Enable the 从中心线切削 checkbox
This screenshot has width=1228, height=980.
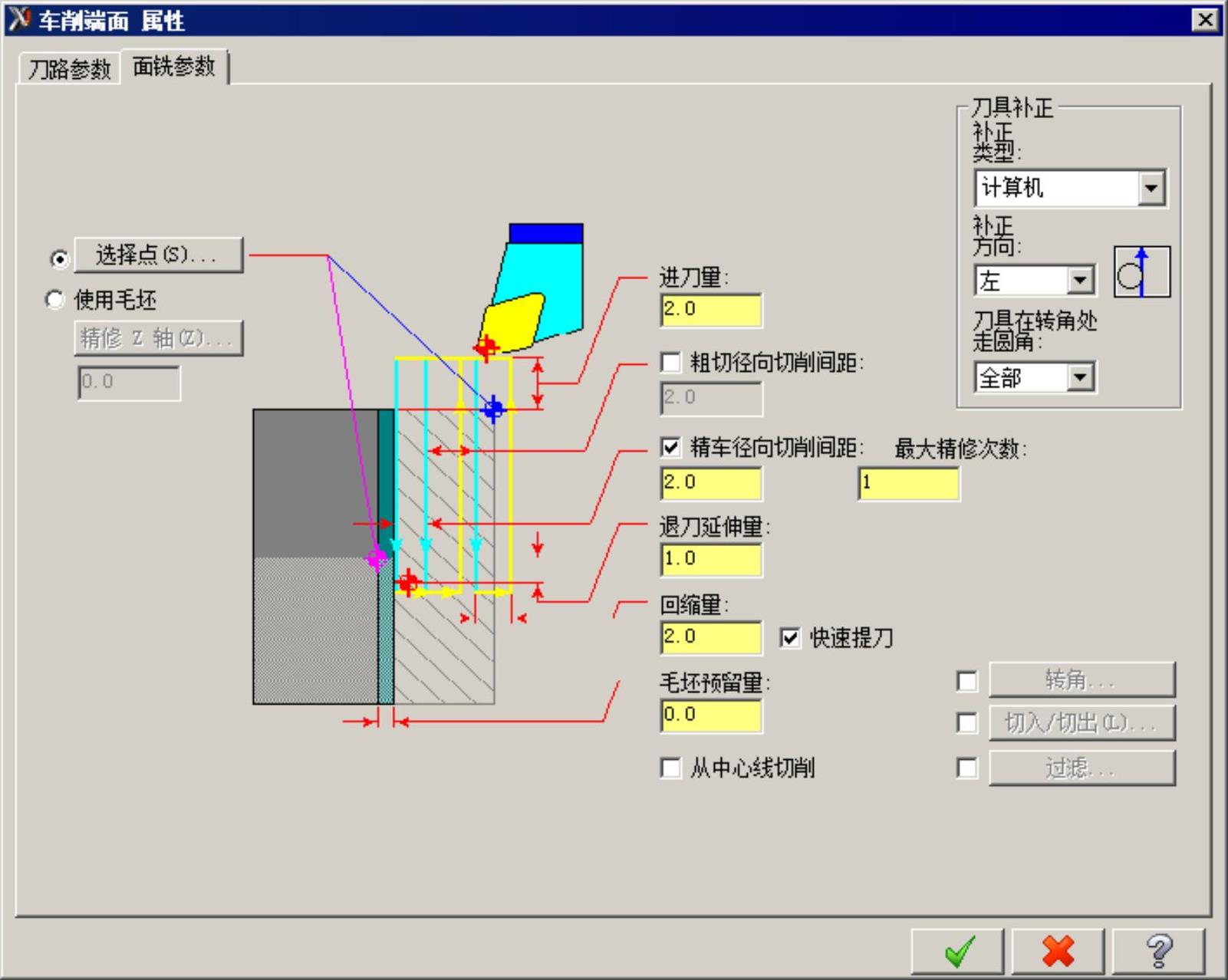[670, 768]
